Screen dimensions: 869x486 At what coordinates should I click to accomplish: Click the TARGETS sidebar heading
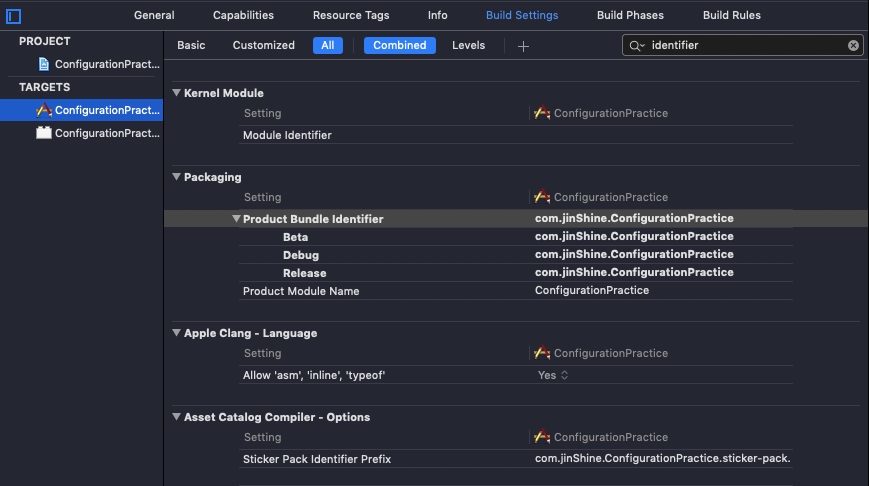pyautogui.click(x=44, y=88)
